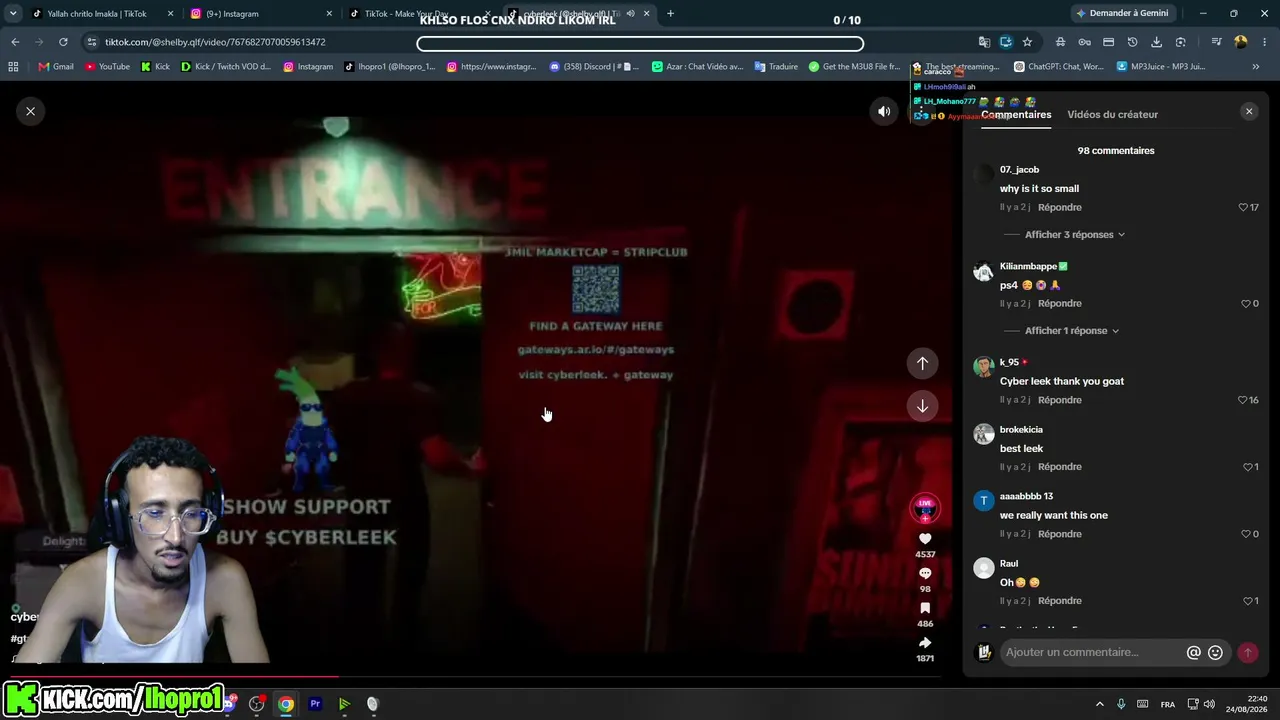Insert a mention with the @ icon

click(1193, 652)
